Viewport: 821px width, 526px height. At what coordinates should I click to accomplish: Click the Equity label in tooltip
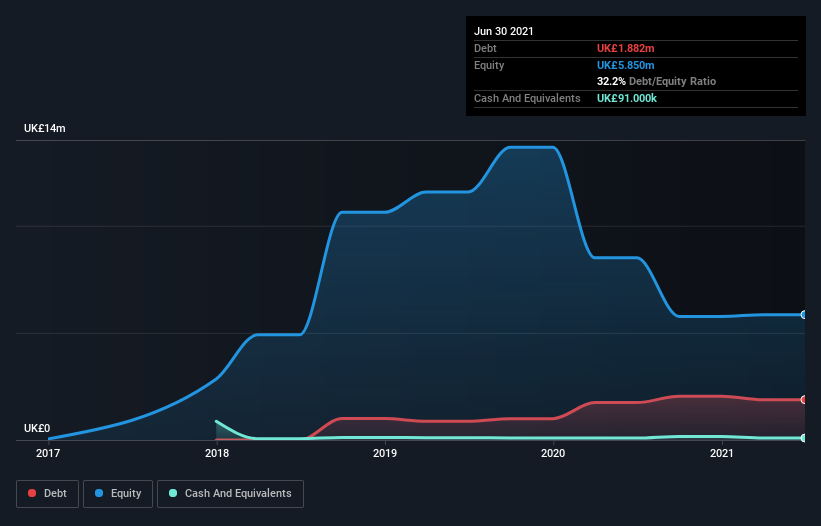click(x=489, y=65)
